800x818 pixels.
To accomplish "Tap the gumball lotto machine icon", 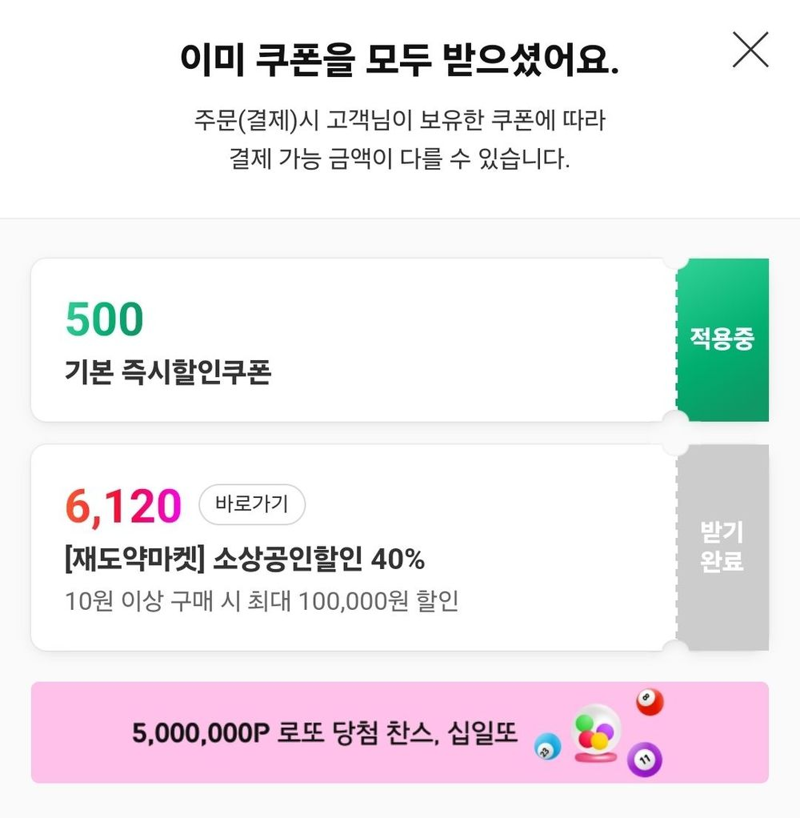I will 596,733.
